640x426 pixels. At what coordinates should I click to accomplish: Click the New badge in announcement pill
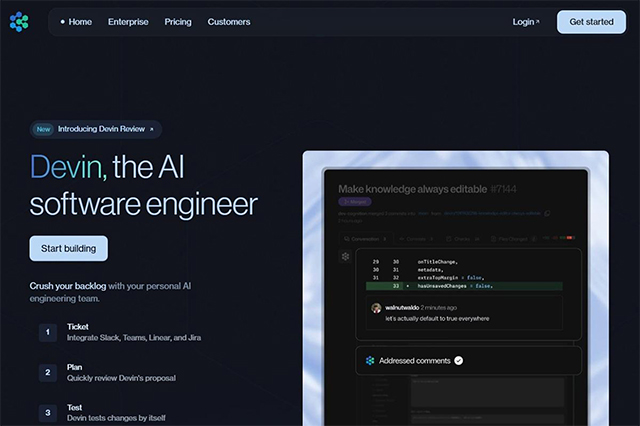tap(43, 129)
